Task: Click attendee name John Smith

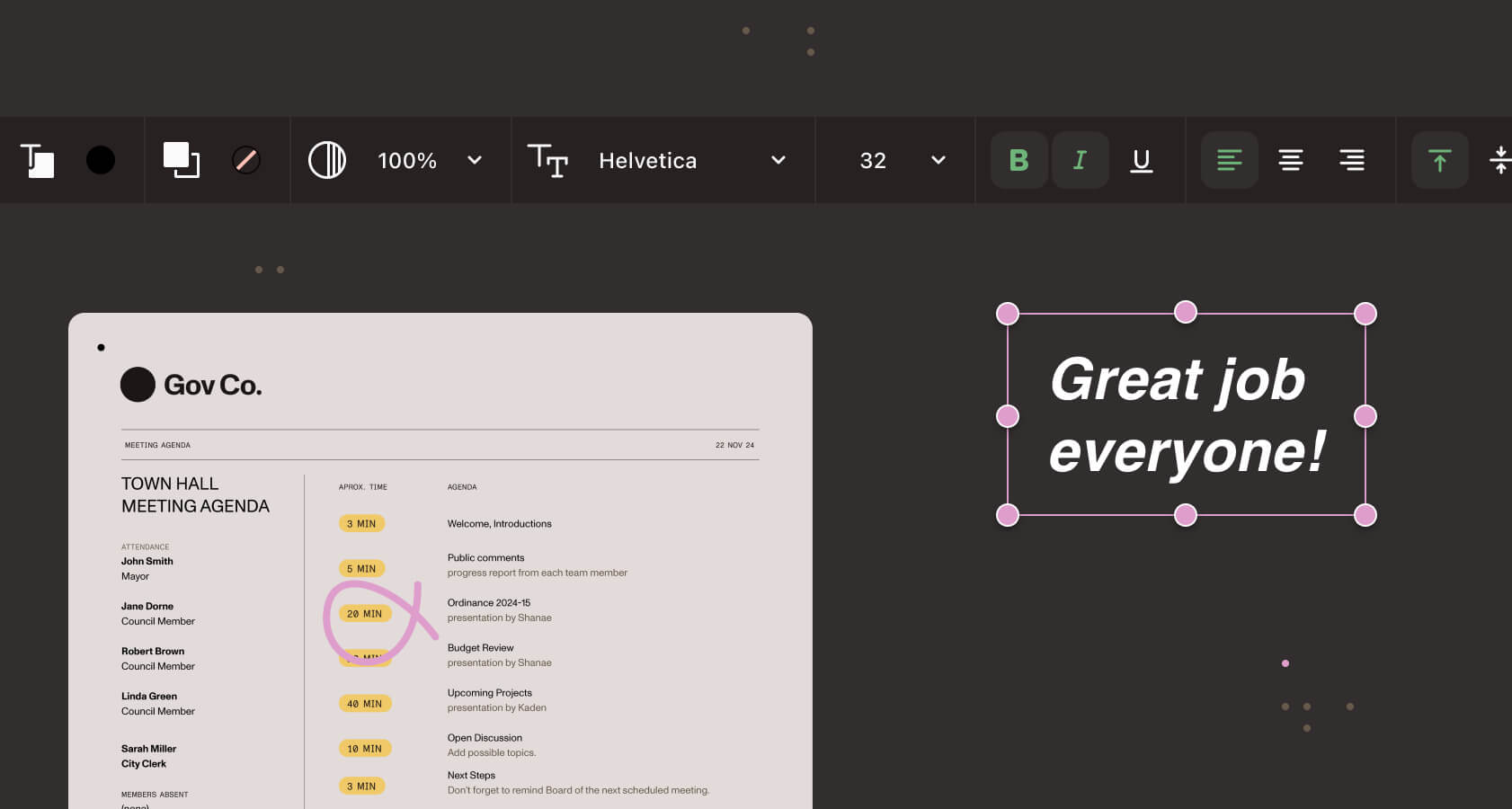Action: 147,561
